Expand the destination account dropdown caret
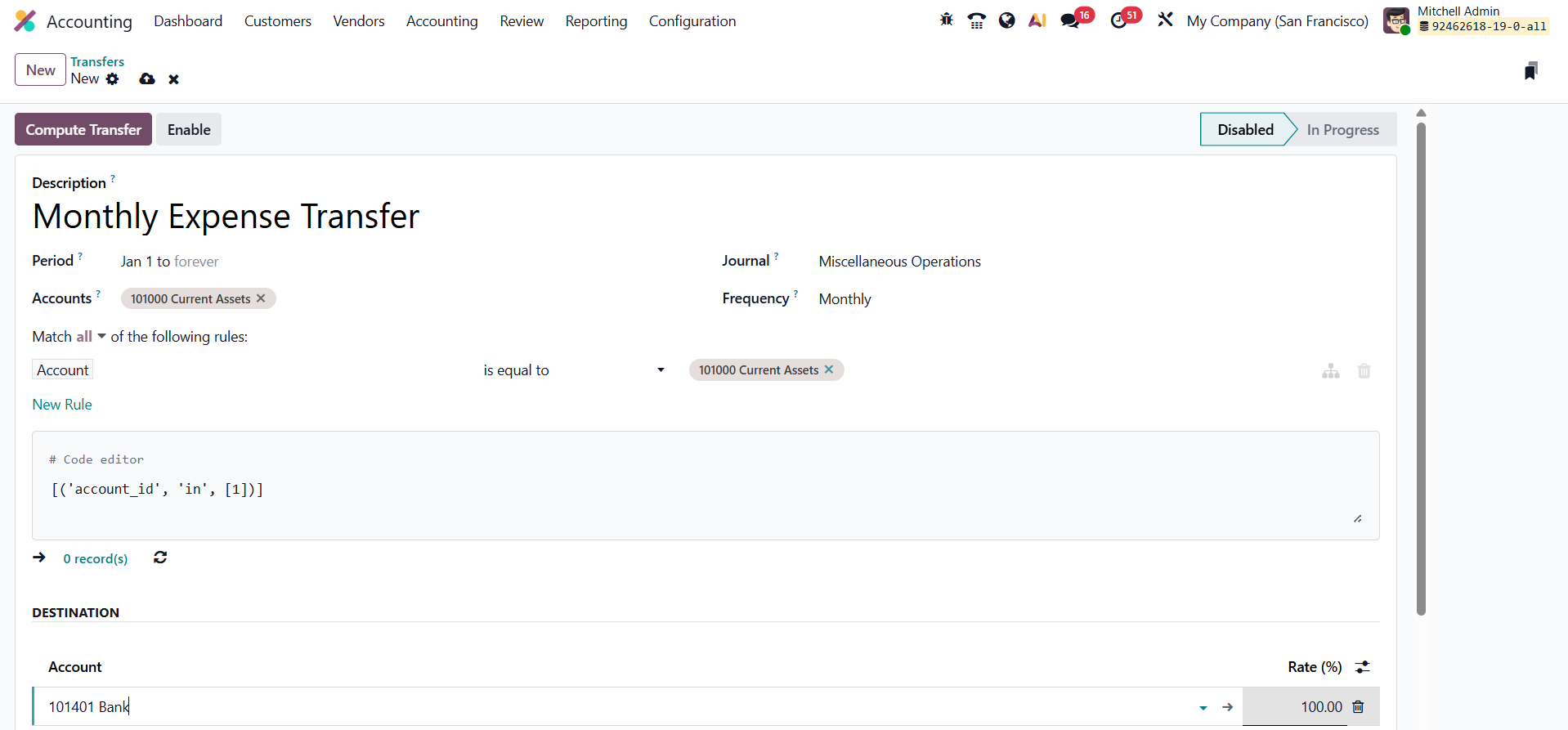This screenshot has width=1568, height=730. coord(1203,708)
